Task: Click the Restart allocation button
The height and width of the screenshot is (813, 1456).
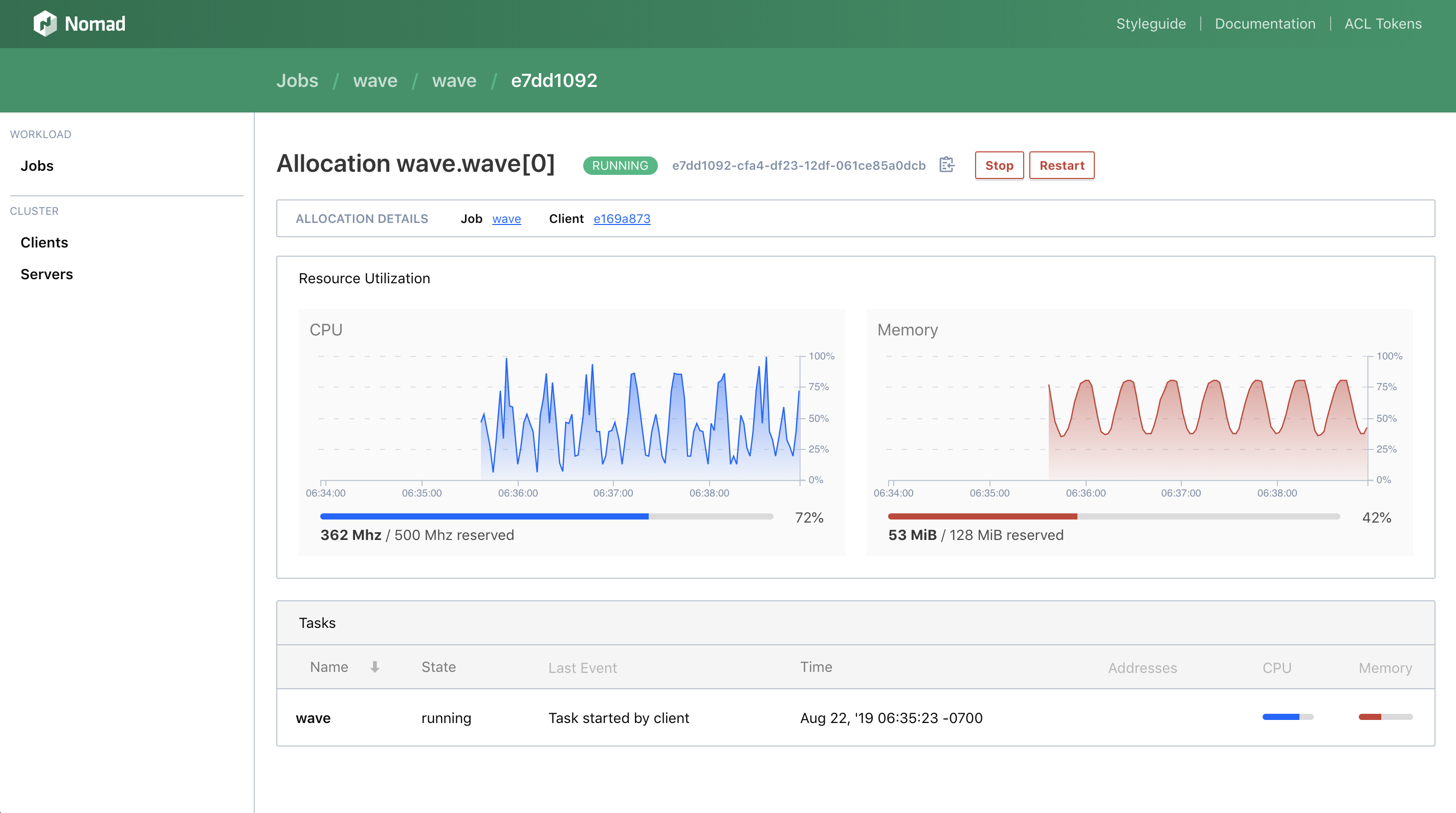Action: pos(1062,166)
